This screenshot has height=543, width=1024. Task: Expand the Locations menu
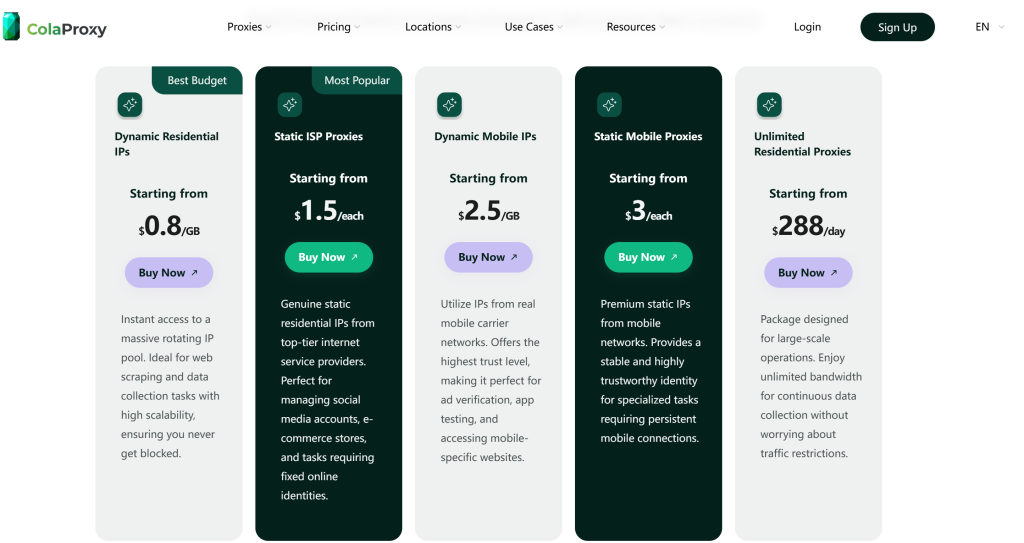point(433,27)
